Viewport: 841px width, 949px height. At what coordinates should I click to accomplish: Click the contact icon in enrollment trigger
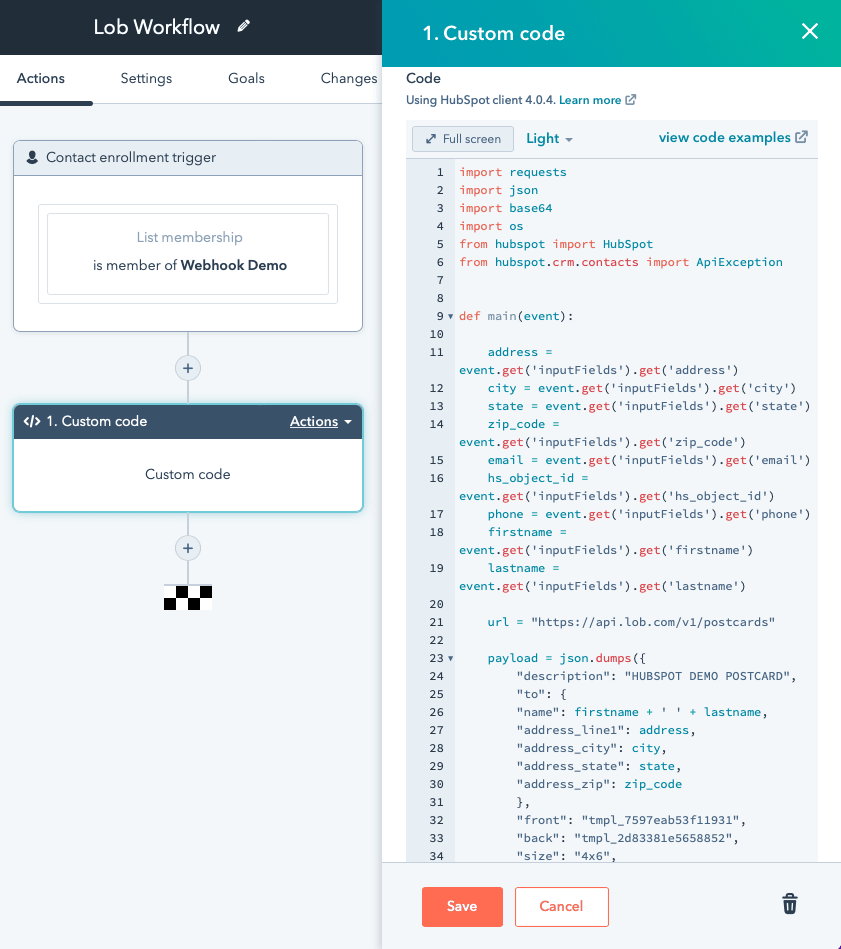click(32, 157)
